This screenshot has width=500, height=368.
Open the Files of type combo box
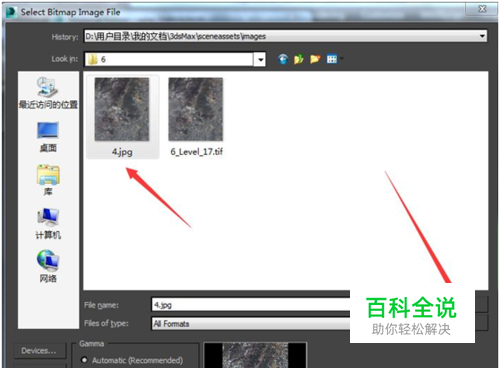(x=251, y=323)
